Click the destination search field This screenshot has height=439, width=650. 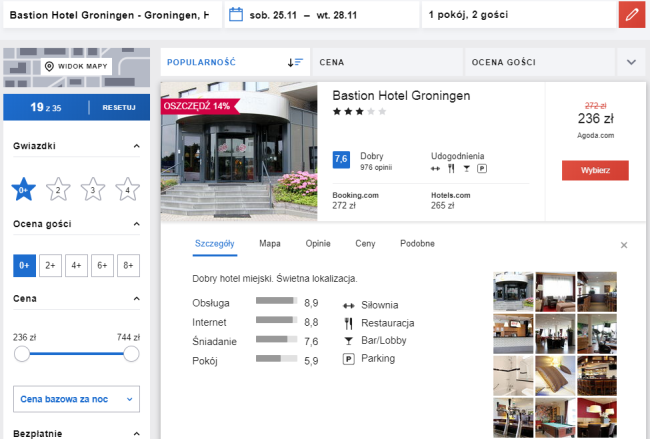point(112,15)
